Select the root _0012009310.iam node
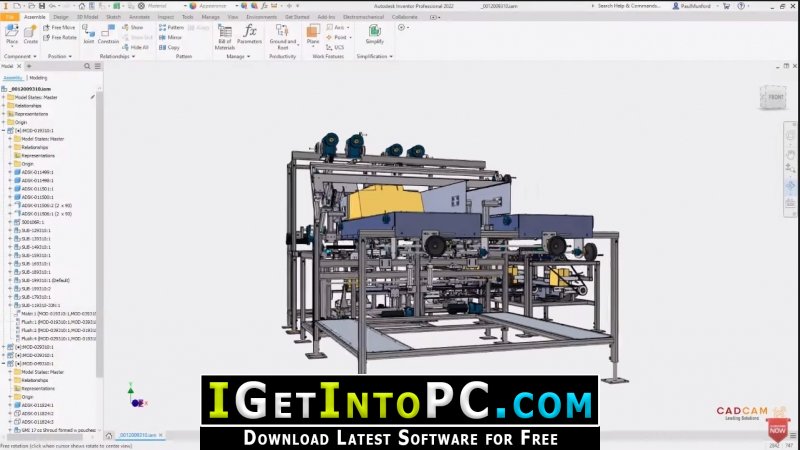Image resolution: width=800 pixels, height=450 pixels. point(30,89)
